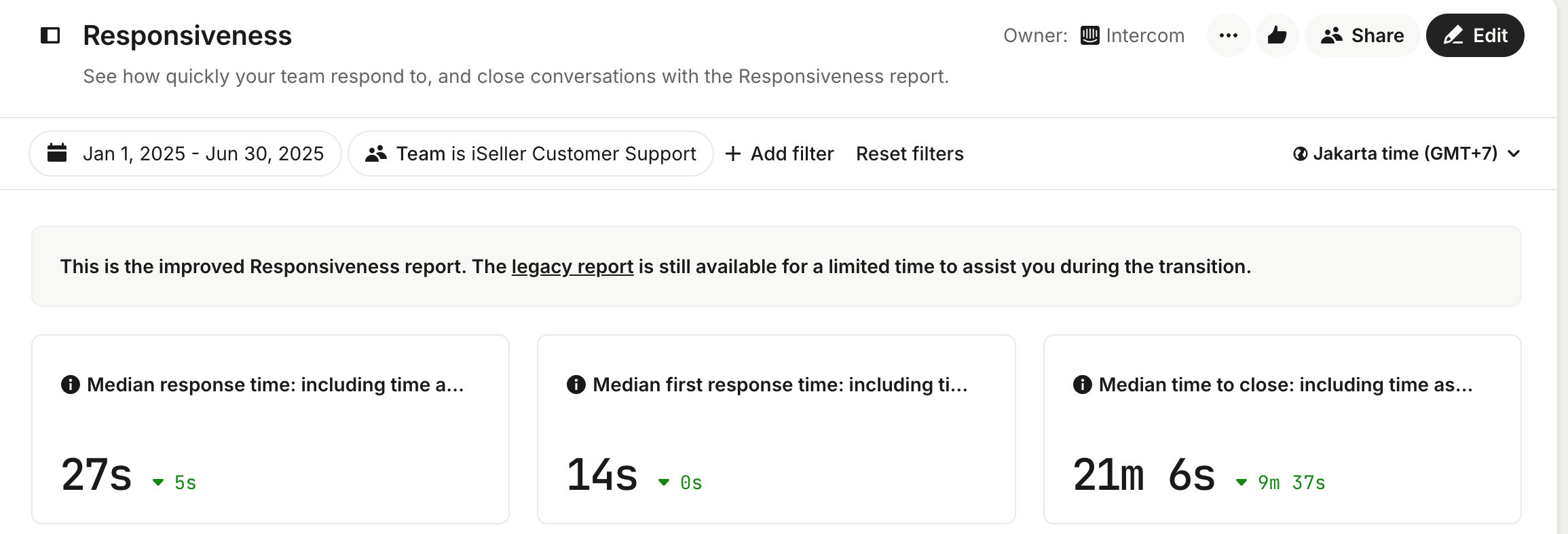Click the Share button

click(1362, 35)
